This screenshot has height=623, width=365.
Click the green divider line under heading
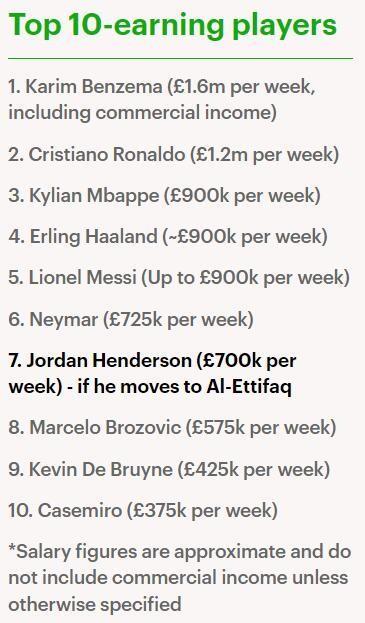[x=181, y=58]
